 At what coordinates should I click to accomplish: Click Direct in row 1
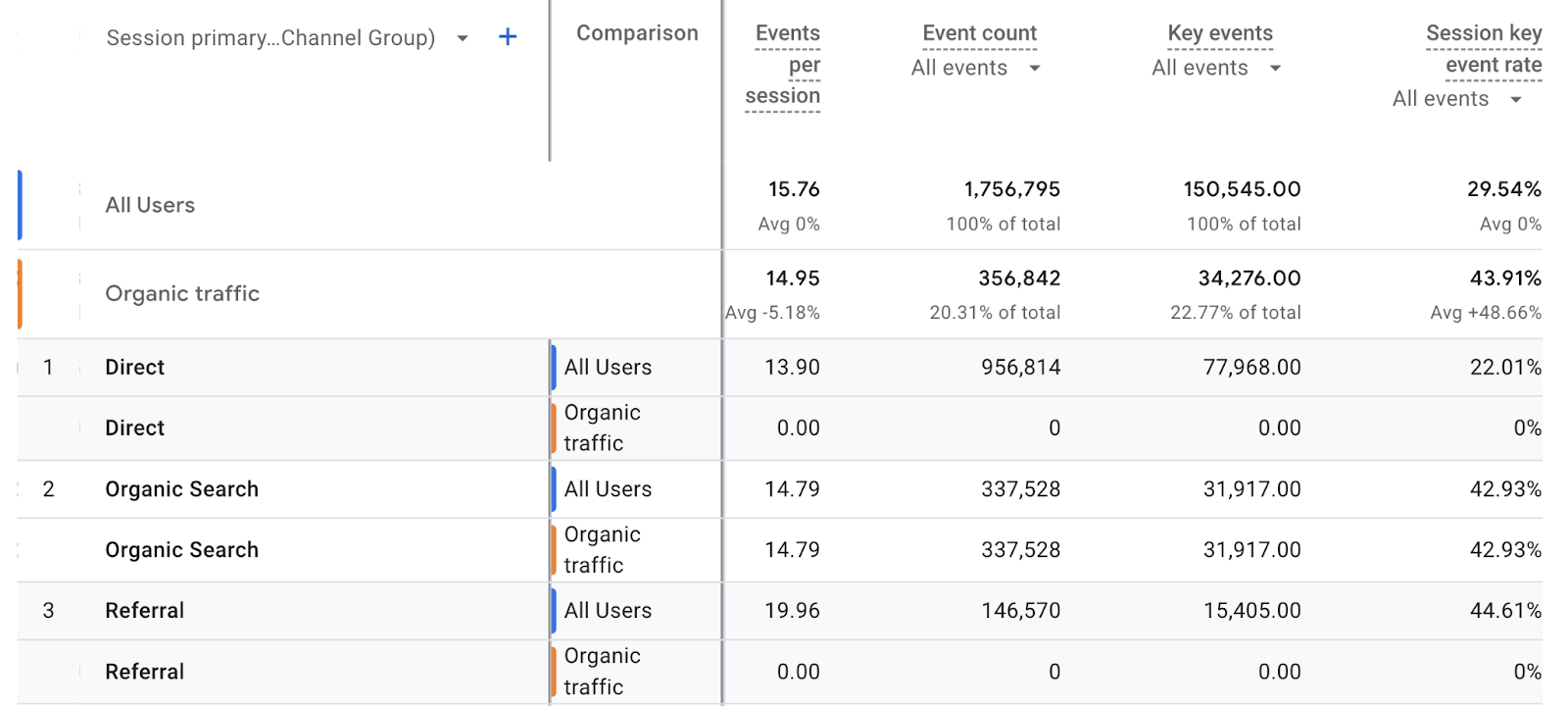(x=135, y=367)
